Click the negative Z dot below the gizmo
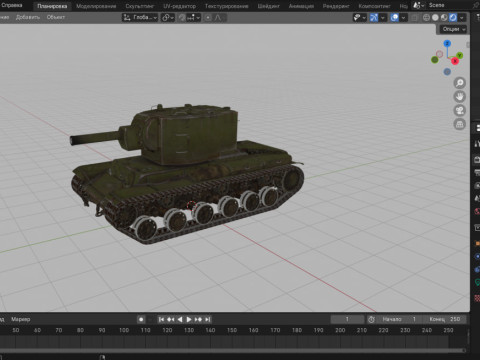 (x=447, y=71)
